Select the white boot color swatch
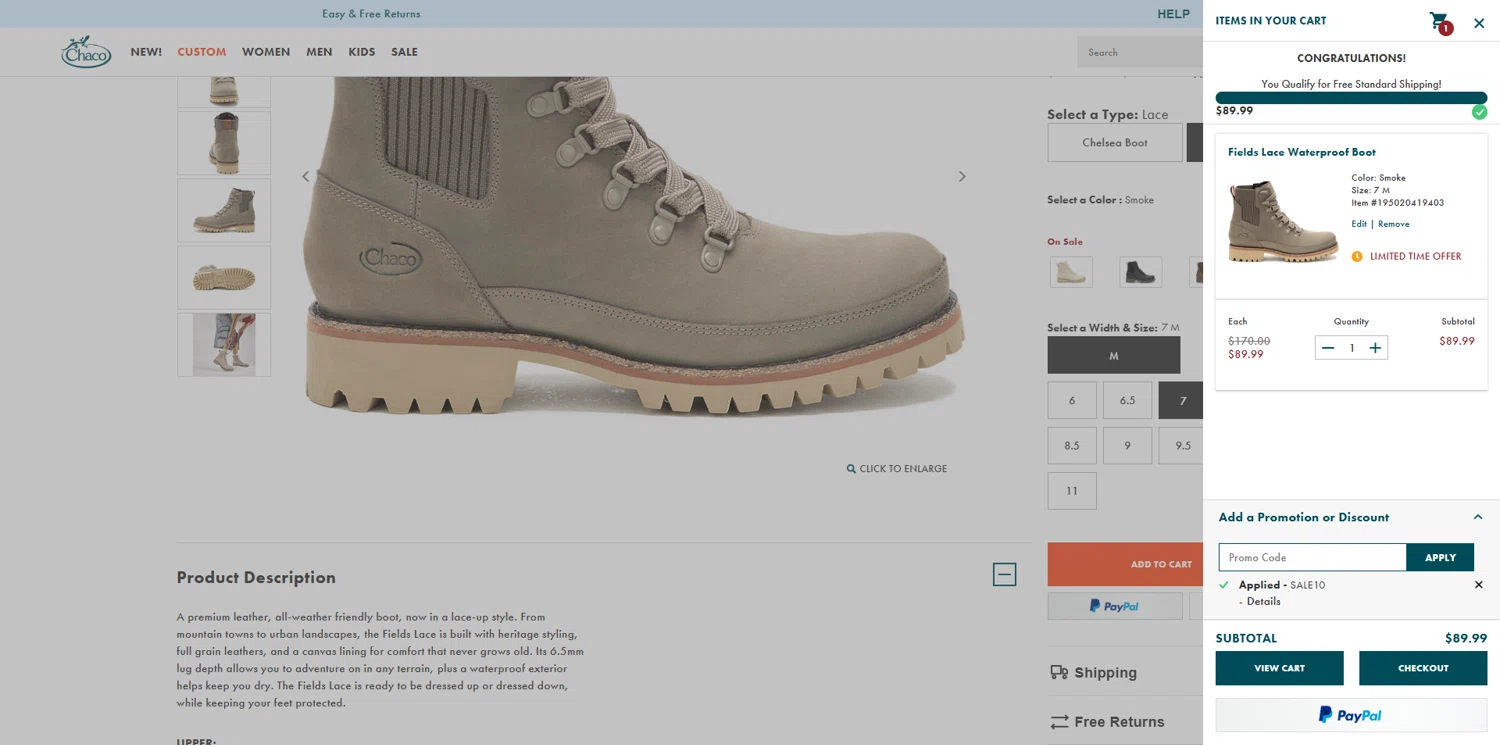The width and height of the screenshot is (1500, 745). pos(1071,272)
